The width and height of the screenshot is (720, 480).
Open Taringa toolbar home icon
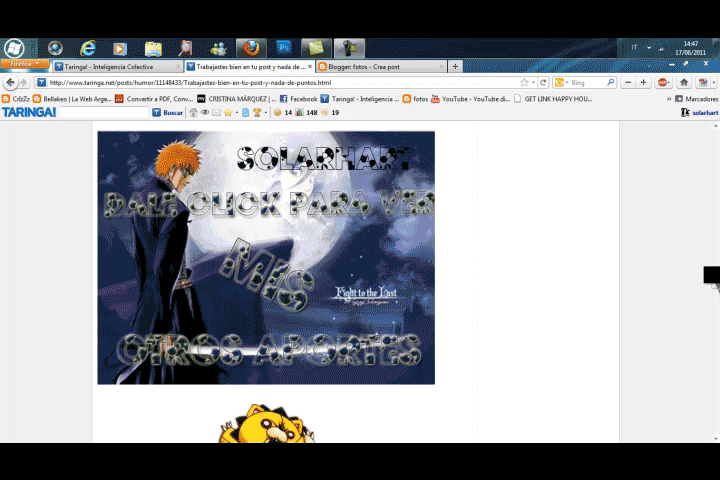pos(193,113)
